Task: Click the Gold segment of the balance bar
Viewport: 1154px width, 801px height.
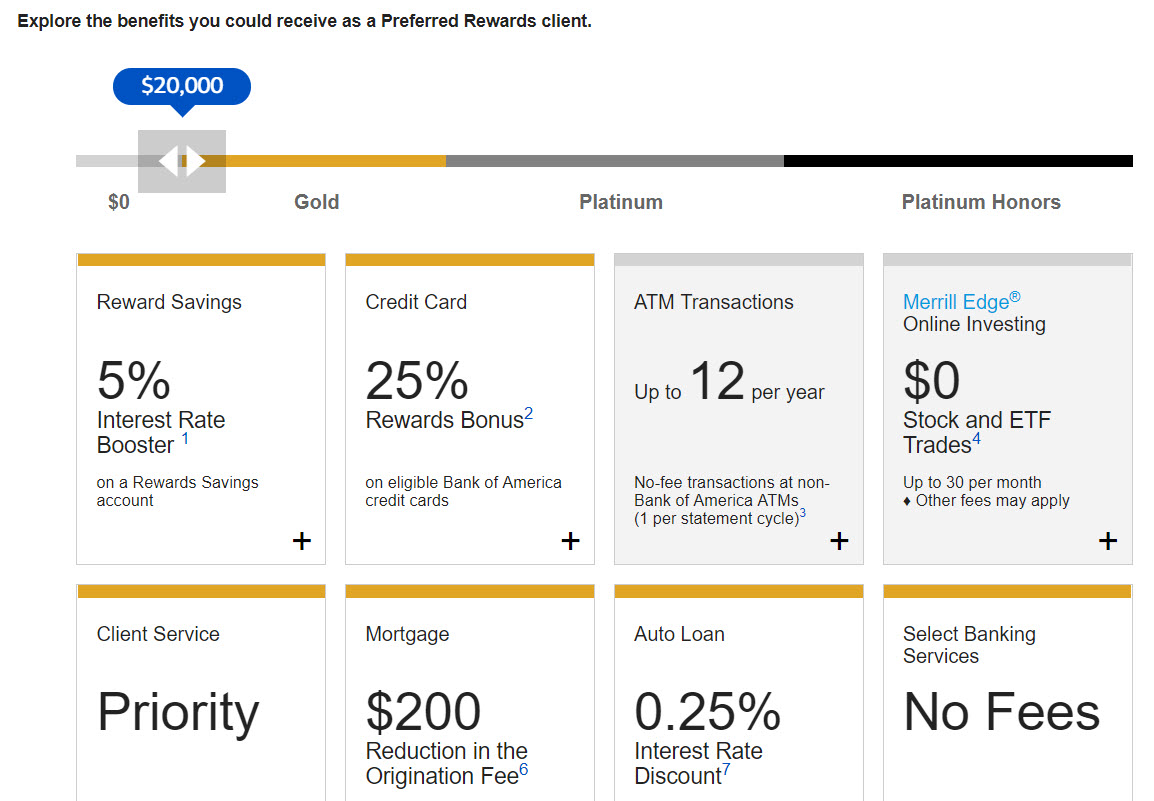Action: (336, 161)
